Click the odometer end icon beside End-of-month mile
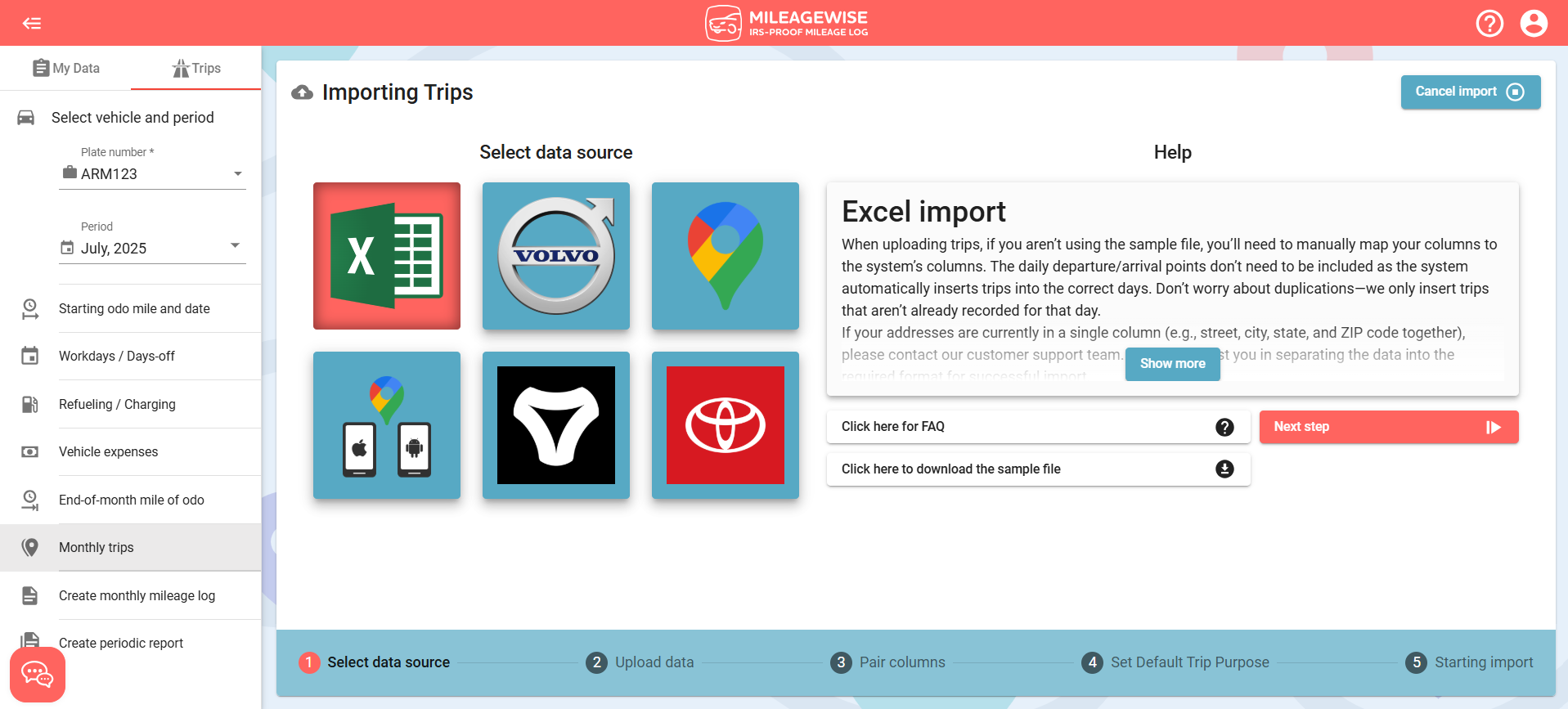Screen dimensions: 1568x709 coord(29,500)
